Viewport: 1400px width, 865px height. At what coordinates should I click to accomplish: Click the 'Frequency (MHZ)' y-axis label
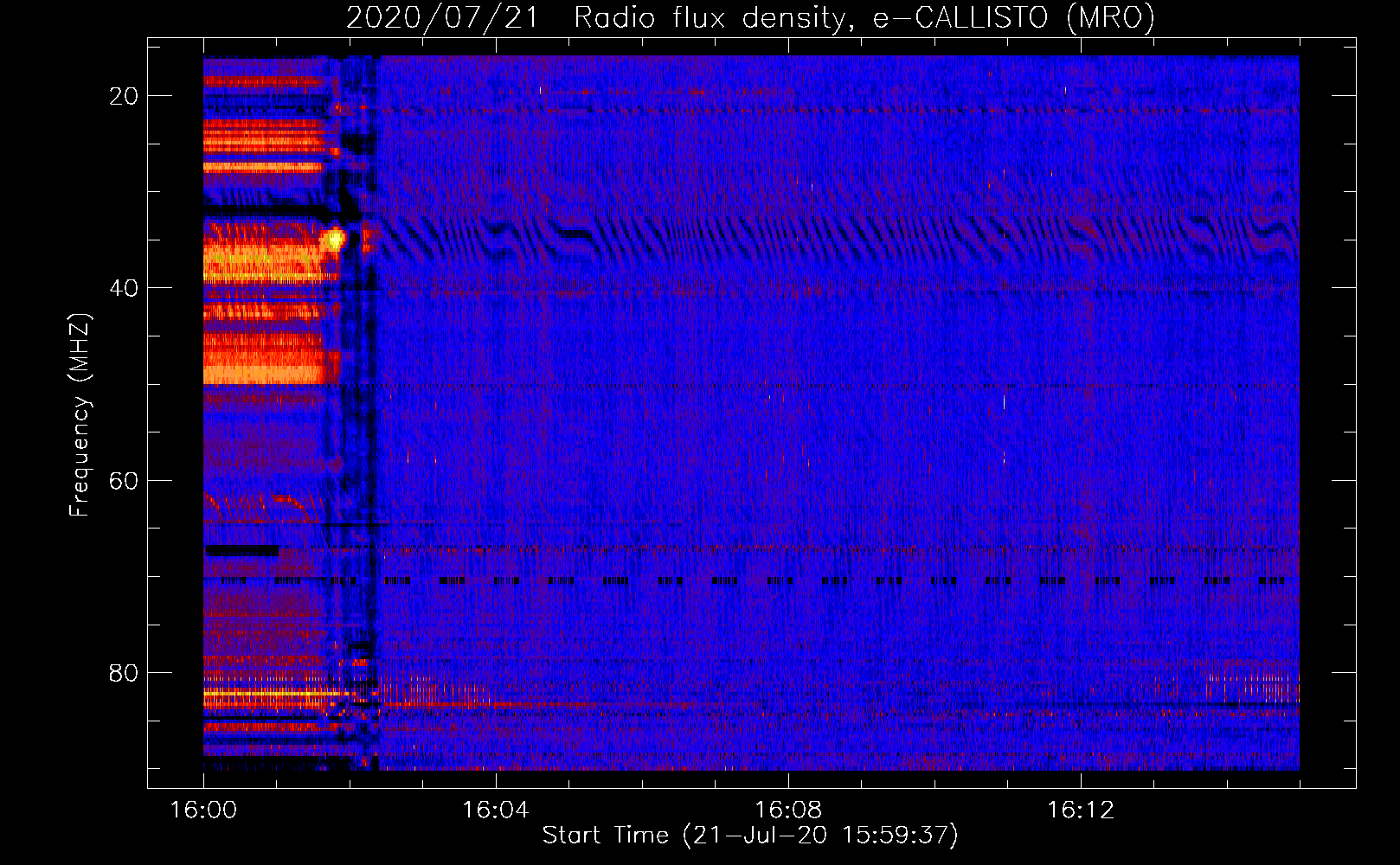tap(79, 414)
